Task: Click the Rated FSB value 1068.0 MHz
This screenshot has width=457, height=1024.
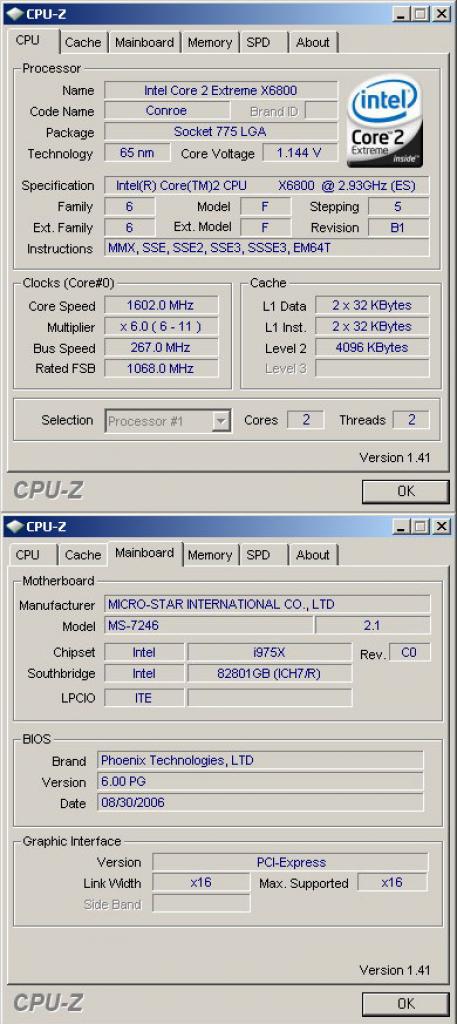Action: tap(161, 368)
